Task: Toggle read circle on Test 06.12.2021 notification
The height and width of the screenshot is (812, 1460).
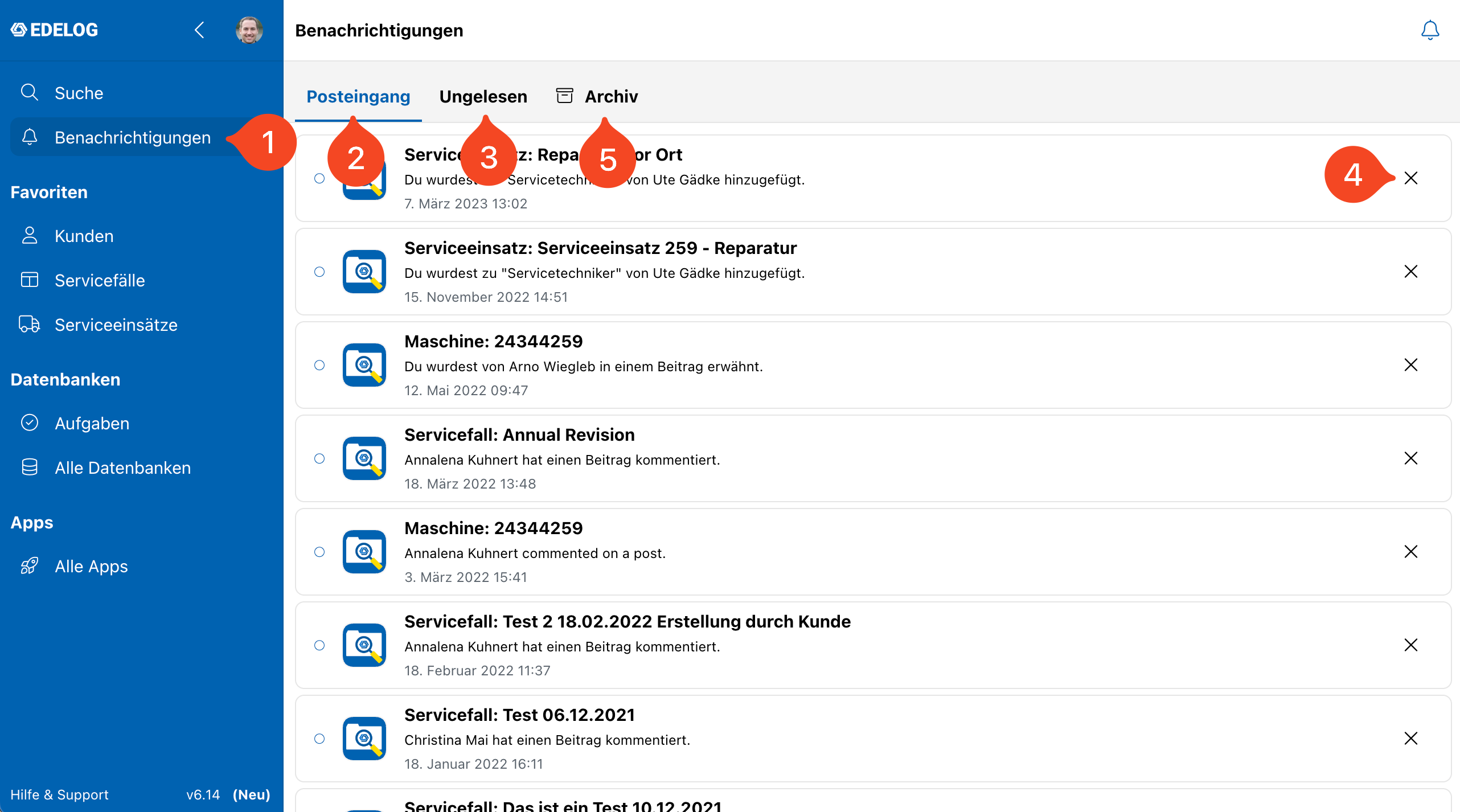Action: tap(319, 739)
